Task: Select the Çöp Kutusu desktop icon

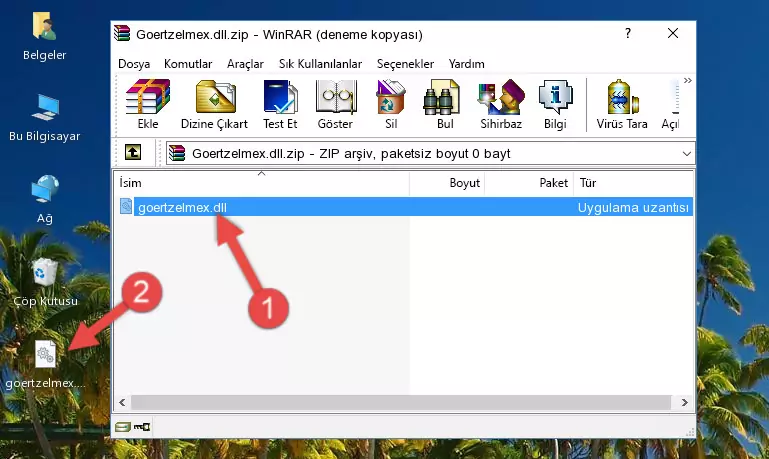Action: coord(45,282)
